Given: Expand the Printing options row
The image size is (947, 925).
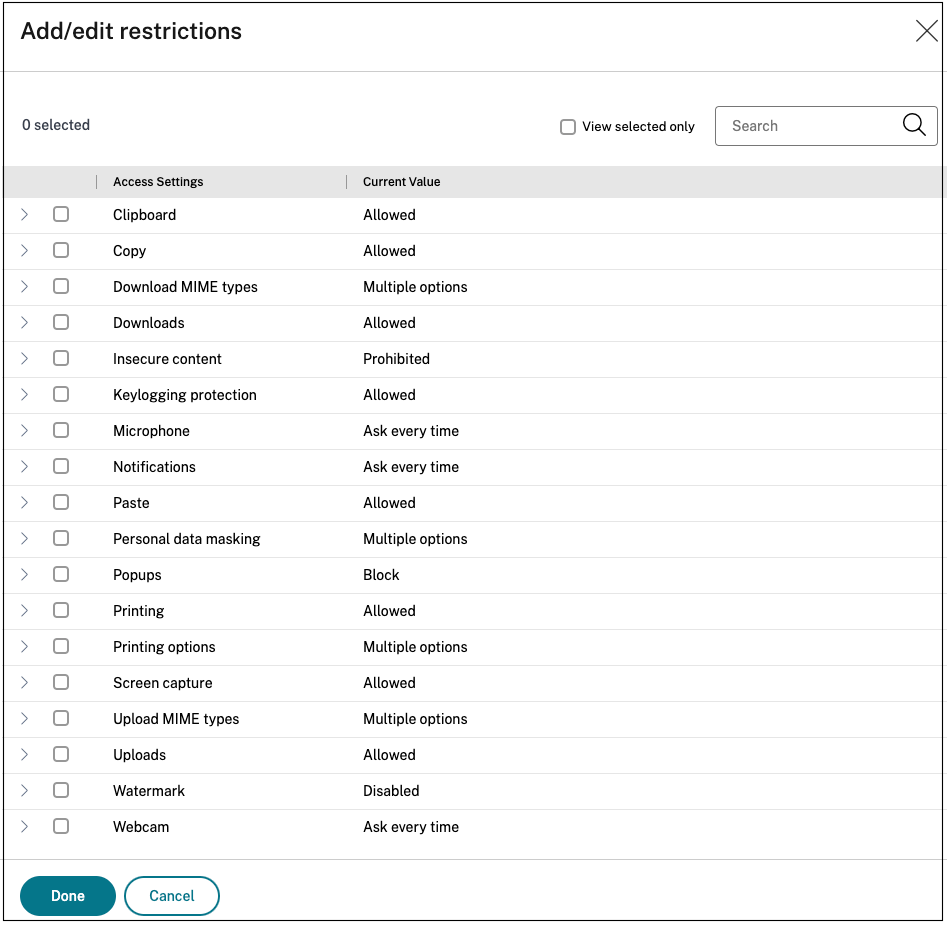Looking at the screenshot, I should coord(25,646).
